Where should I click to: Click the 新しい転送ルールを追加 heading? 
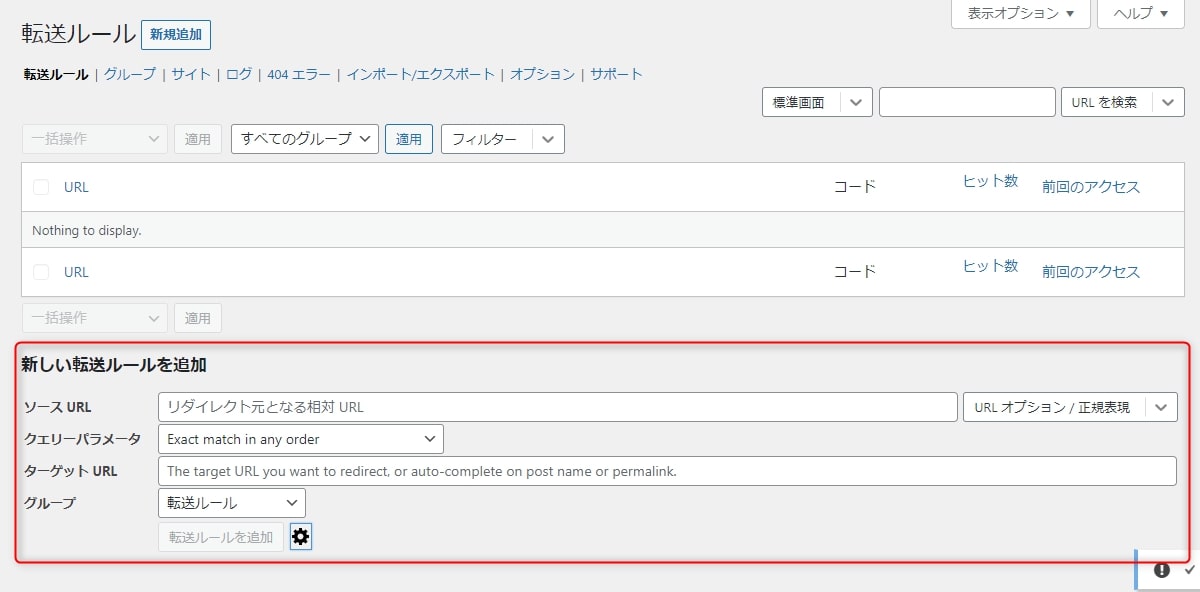tap(114, 365)
